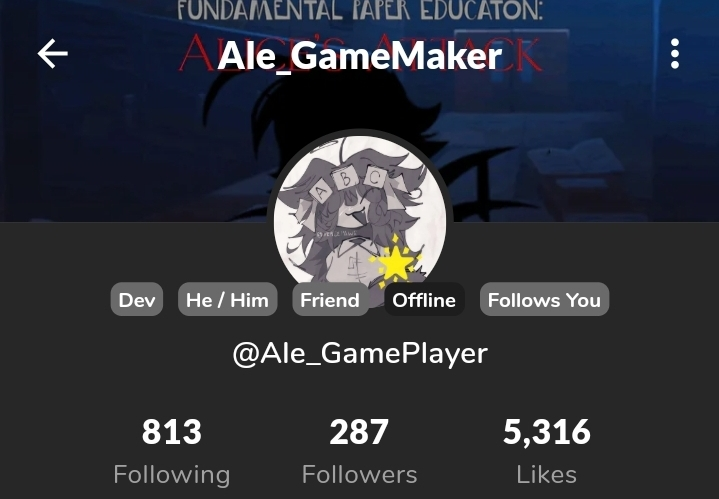719x499 pixels.
Task: Click the Ale_GameMaker display name header
Action: point(360,56)
